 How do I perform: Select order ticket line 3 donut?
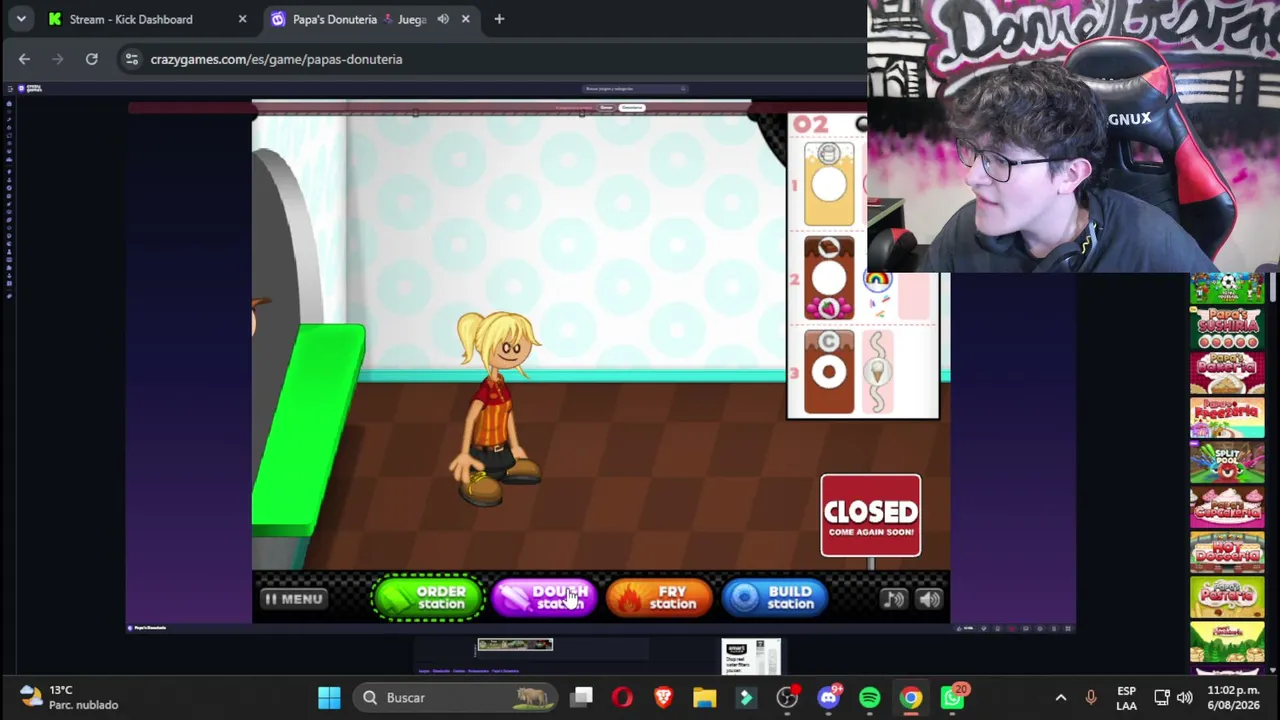(829, 372)
